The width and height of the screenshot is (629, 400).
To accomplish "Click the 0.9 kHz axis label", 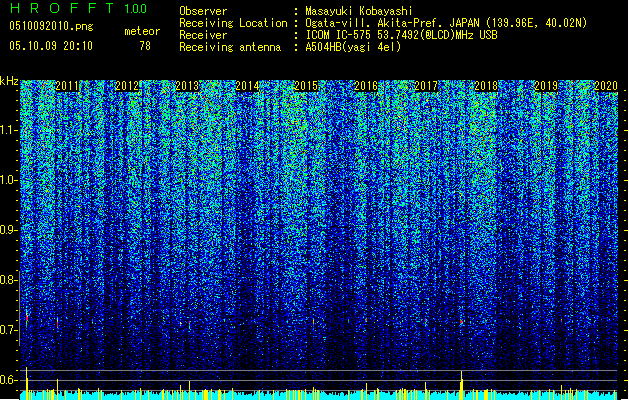I will pyautogui.click(x=9, y=230).
